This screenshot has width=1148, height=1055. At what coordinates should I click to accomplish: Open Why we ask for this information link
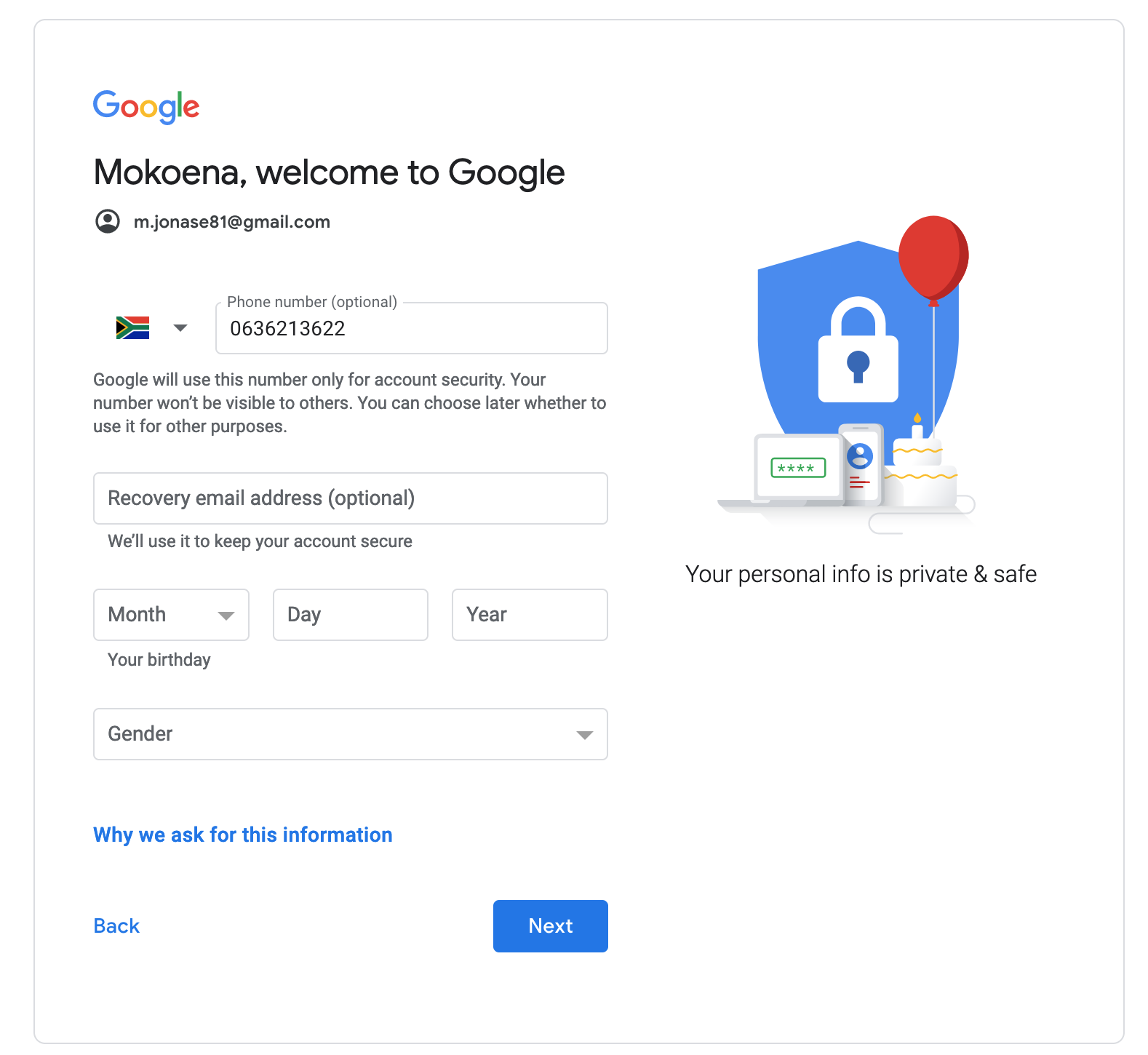(x=243, y=835)
